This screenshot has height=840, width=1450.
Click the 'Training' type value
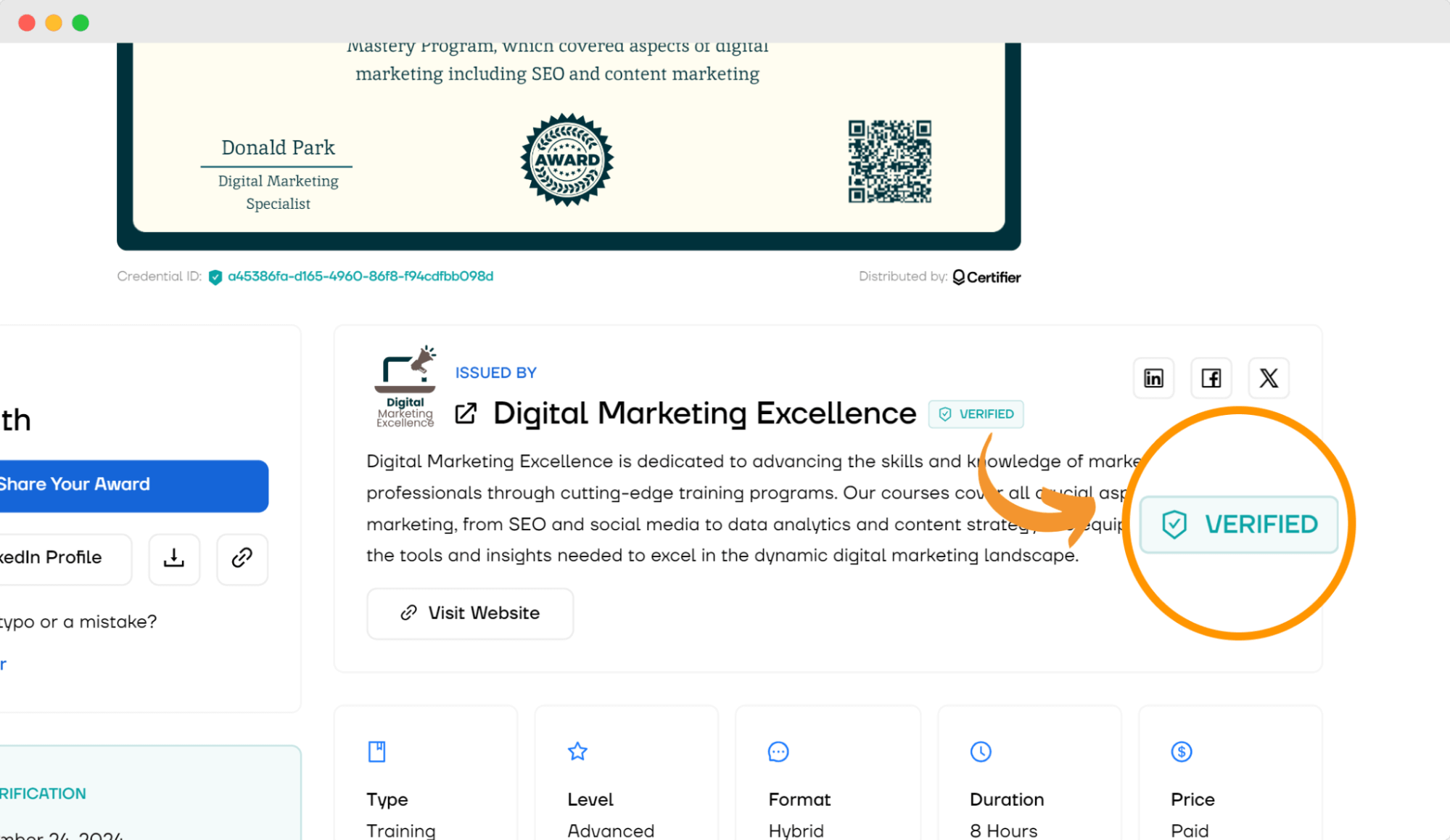(401, 831)
